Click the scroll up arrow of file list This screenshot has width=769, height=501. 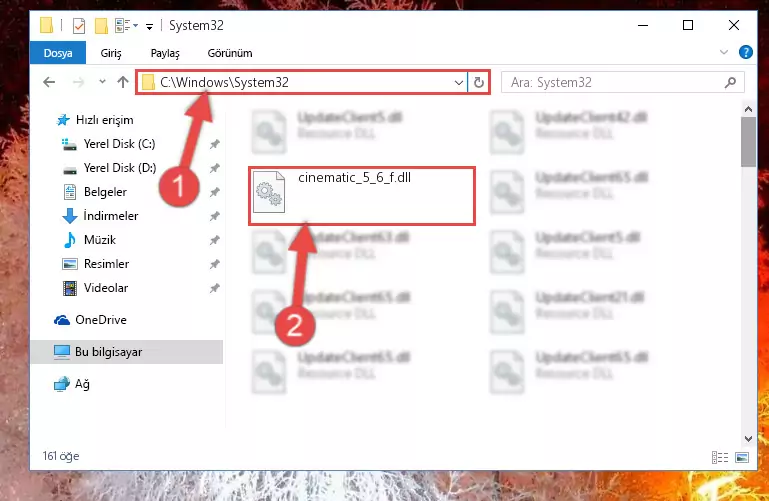(x=748, y=109)
